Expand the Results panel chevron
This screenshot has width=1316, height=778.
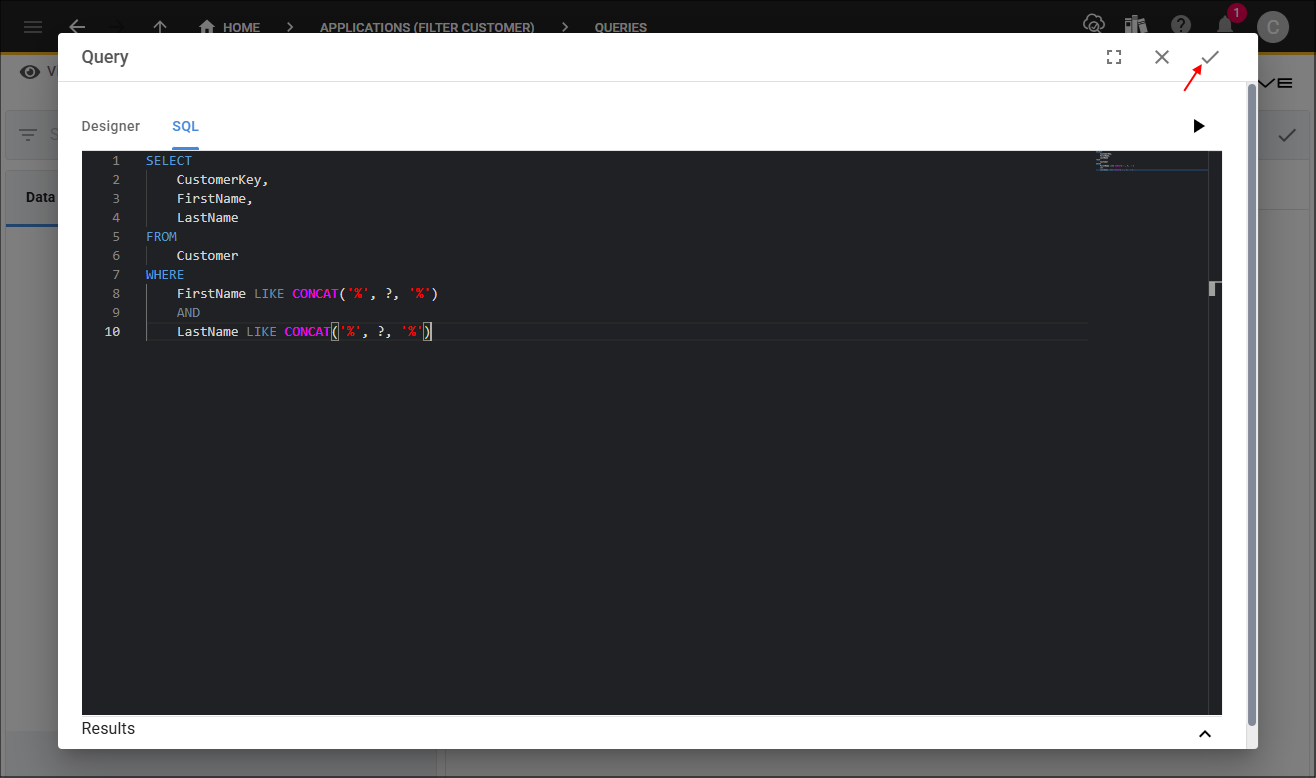[x=1205, y=734]
